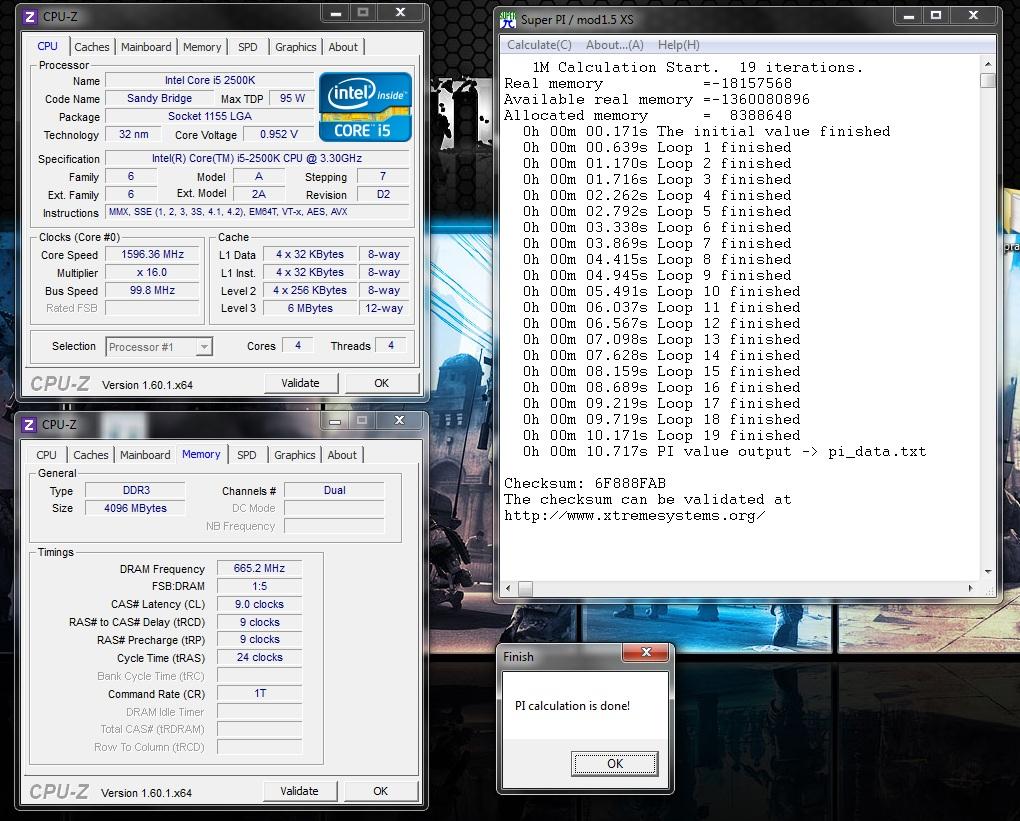This screenshot has width=1020, height=821.
Task: Open the Calculate(C) menu in Super PI
Action: pos(539,45)
